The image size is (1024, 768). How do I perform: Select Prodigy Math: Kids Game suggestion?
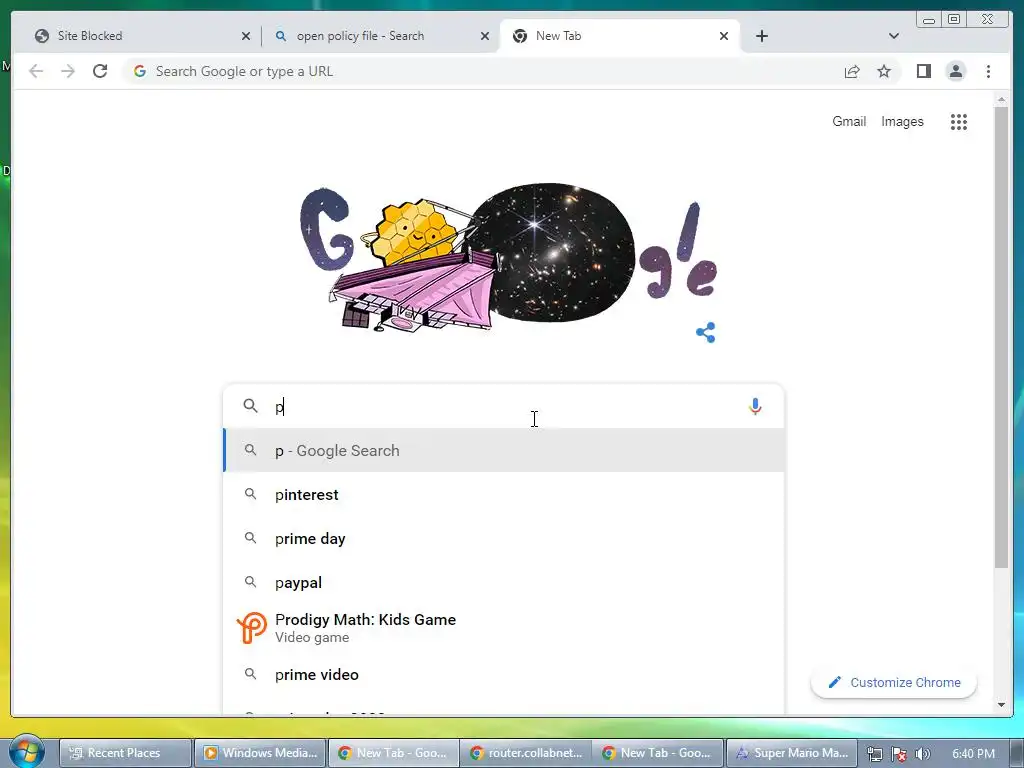504,628
